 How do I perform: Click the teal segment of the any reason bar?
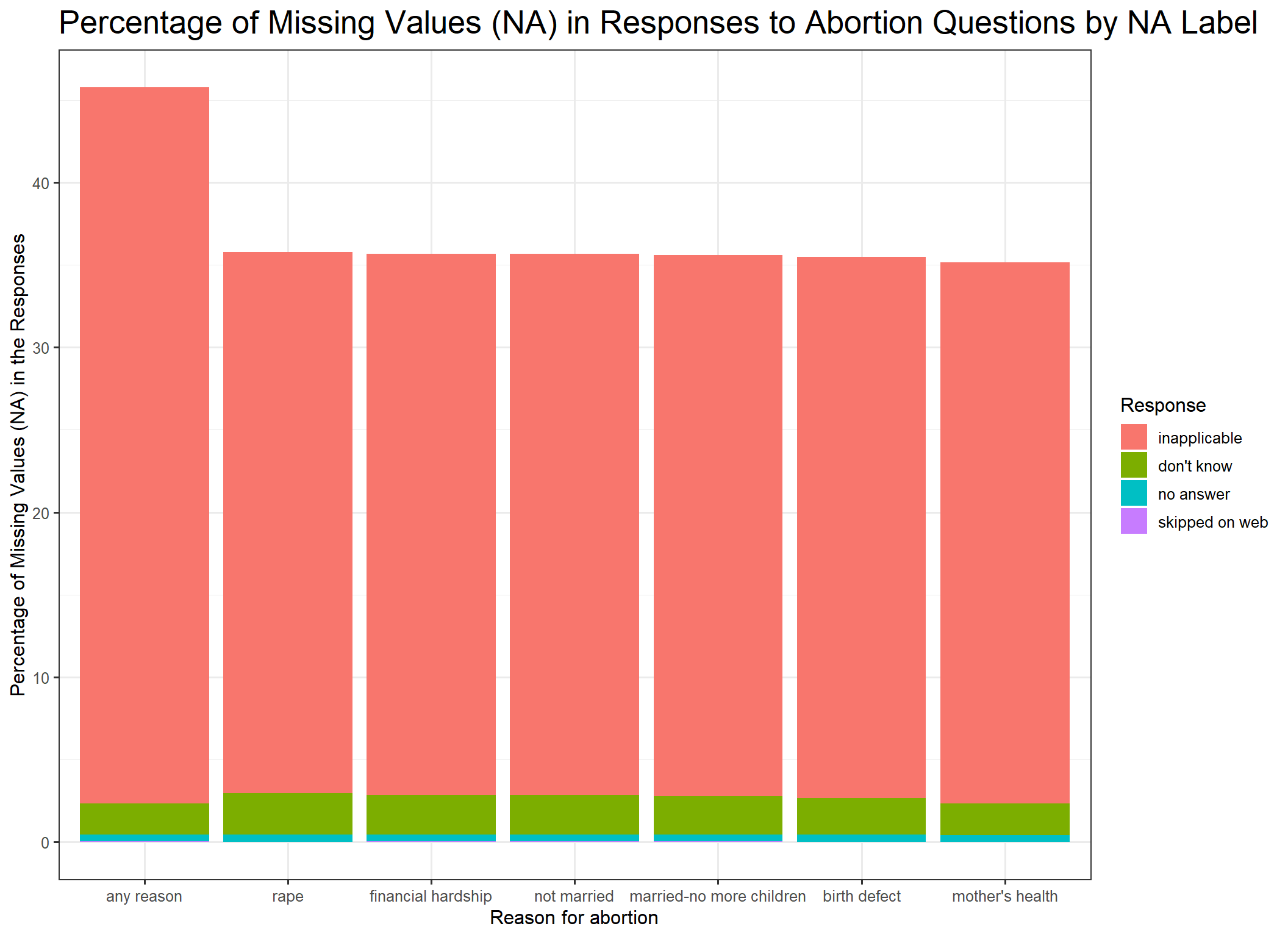pos(145,838)
